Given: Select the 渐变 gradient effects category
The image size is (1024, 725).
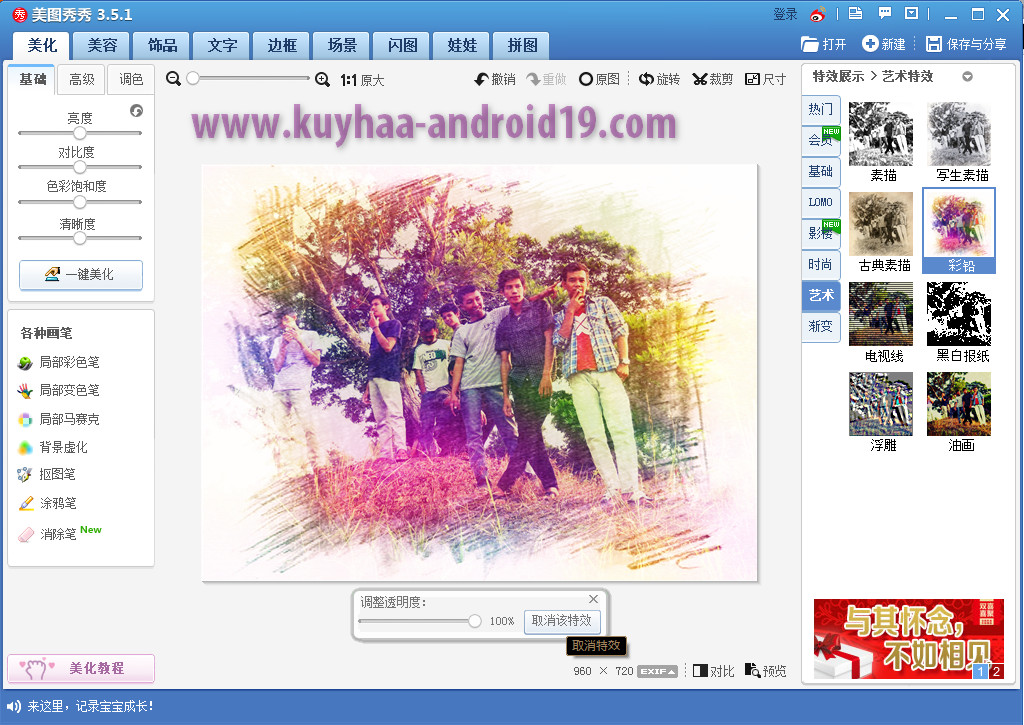Looking at the screenshot, I should pyautogui.click(x=821, y=326).
